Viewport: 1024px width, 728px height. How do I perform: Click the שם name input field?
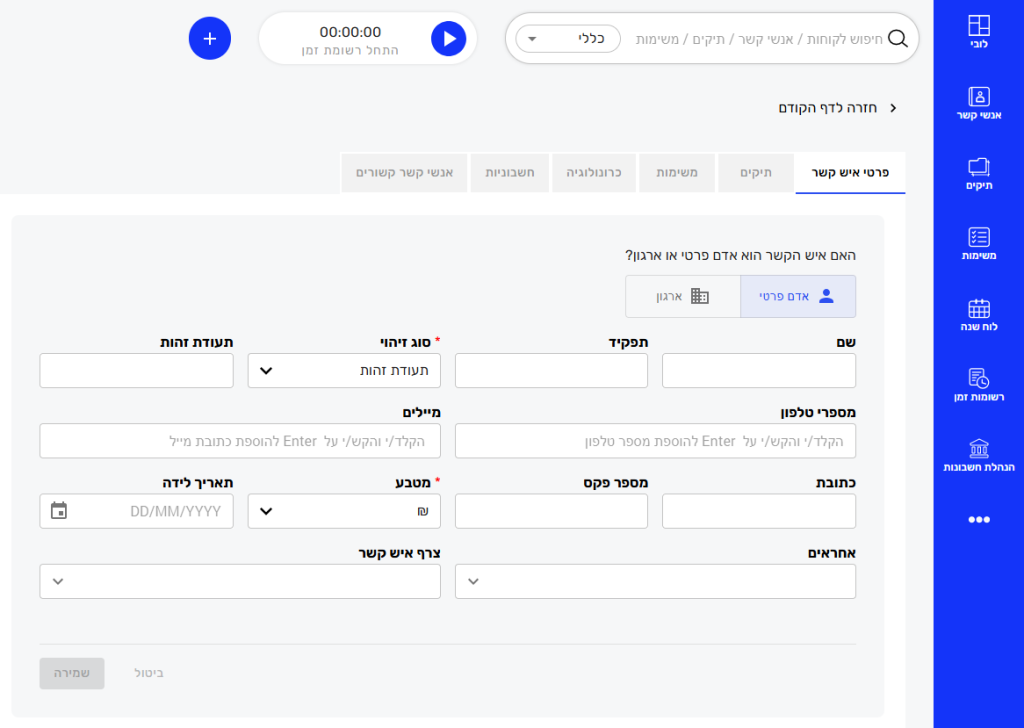point(759,370)
